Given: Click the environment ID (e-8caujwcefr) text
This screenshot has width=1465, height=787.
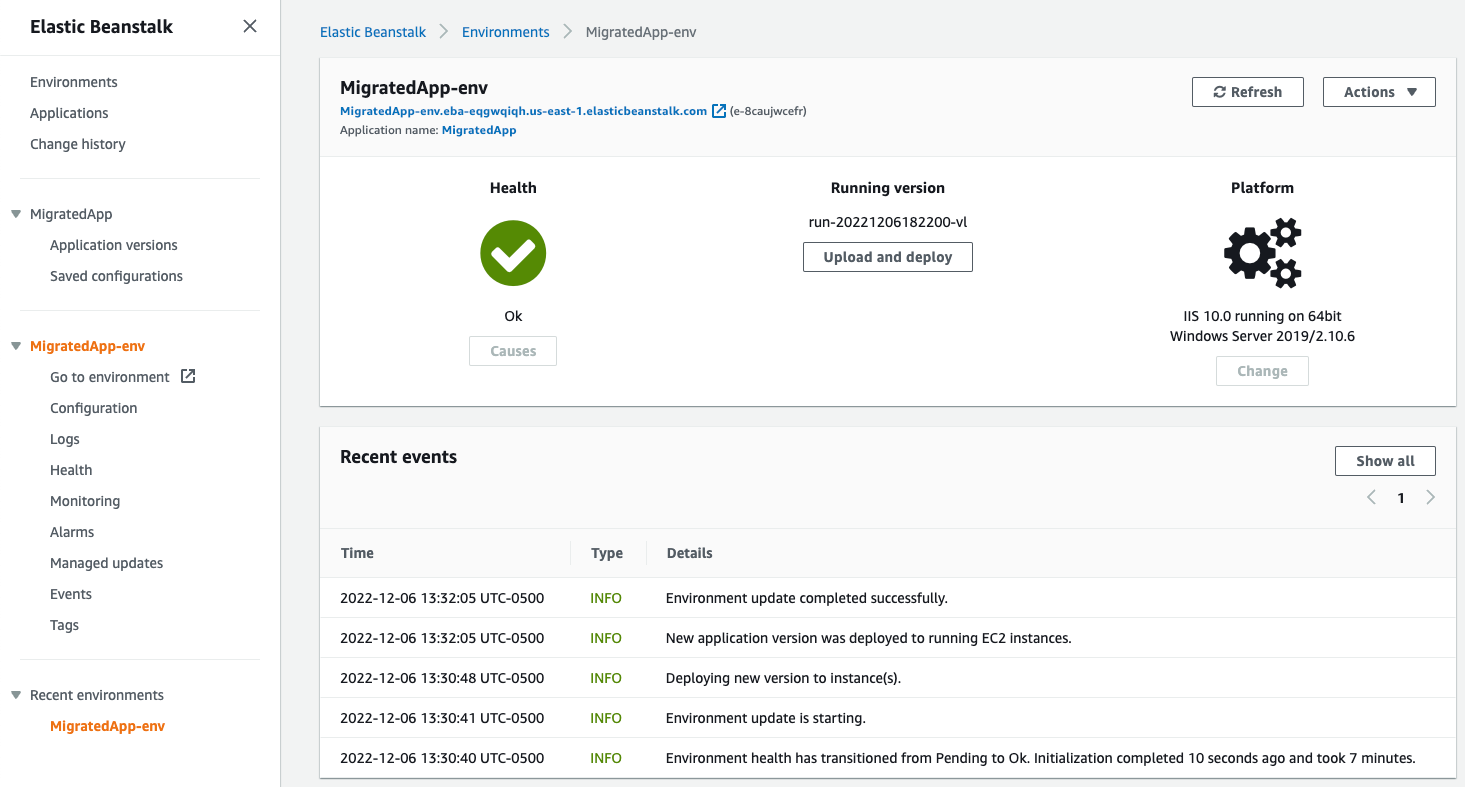Looking at the screenshot, I should coord(768,111).
